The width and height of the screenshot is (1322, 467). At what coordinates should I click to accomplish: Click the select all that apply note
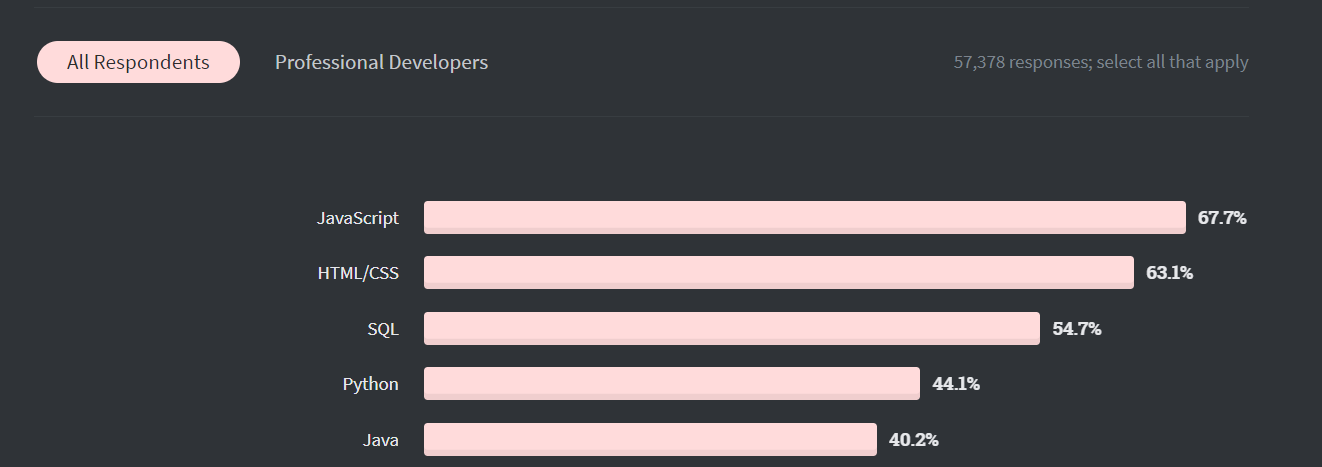pyautogui.click(x=1172, y=62)
